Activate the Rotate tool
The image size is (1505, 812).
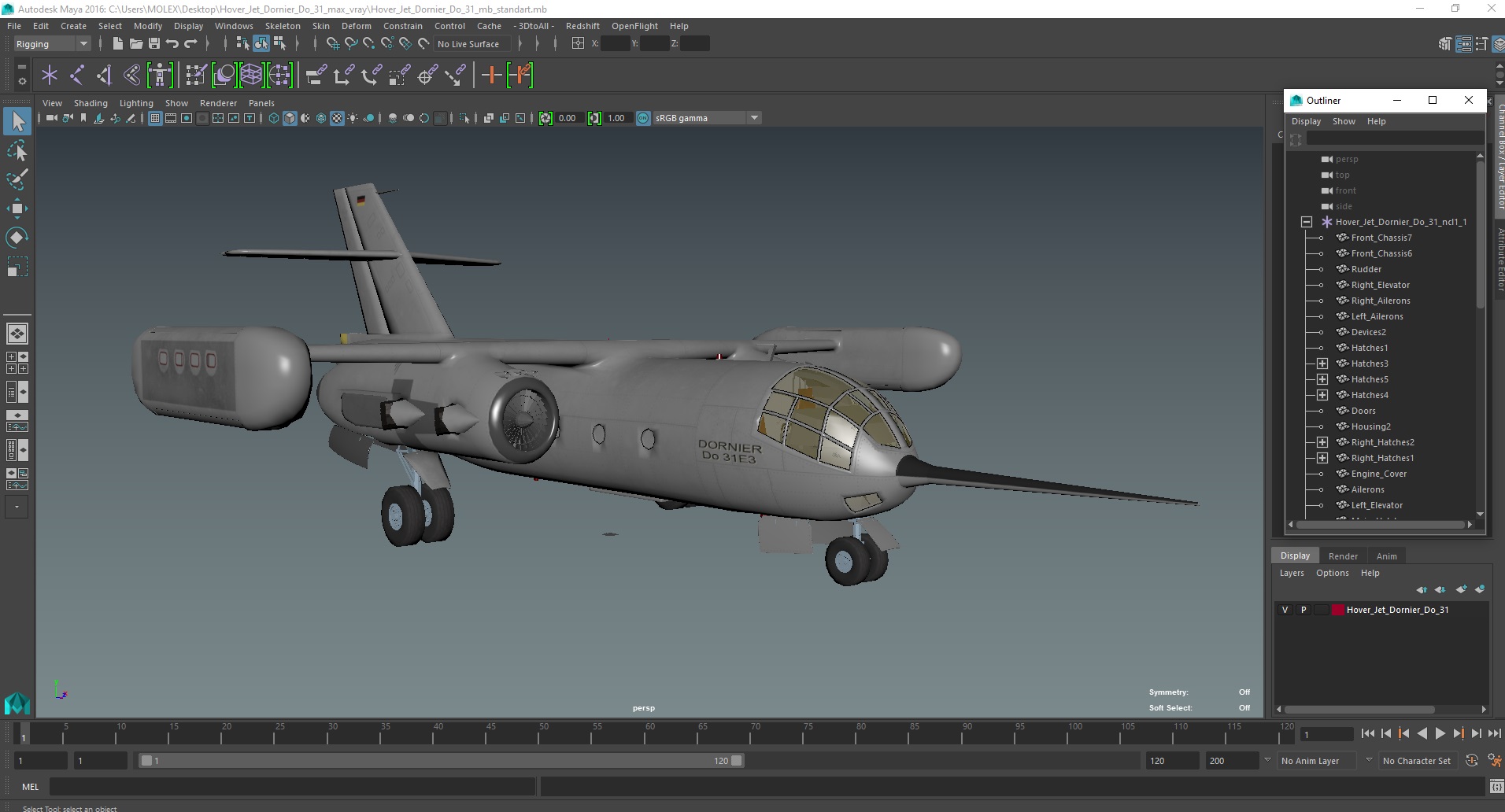click(x=17, y=238)
